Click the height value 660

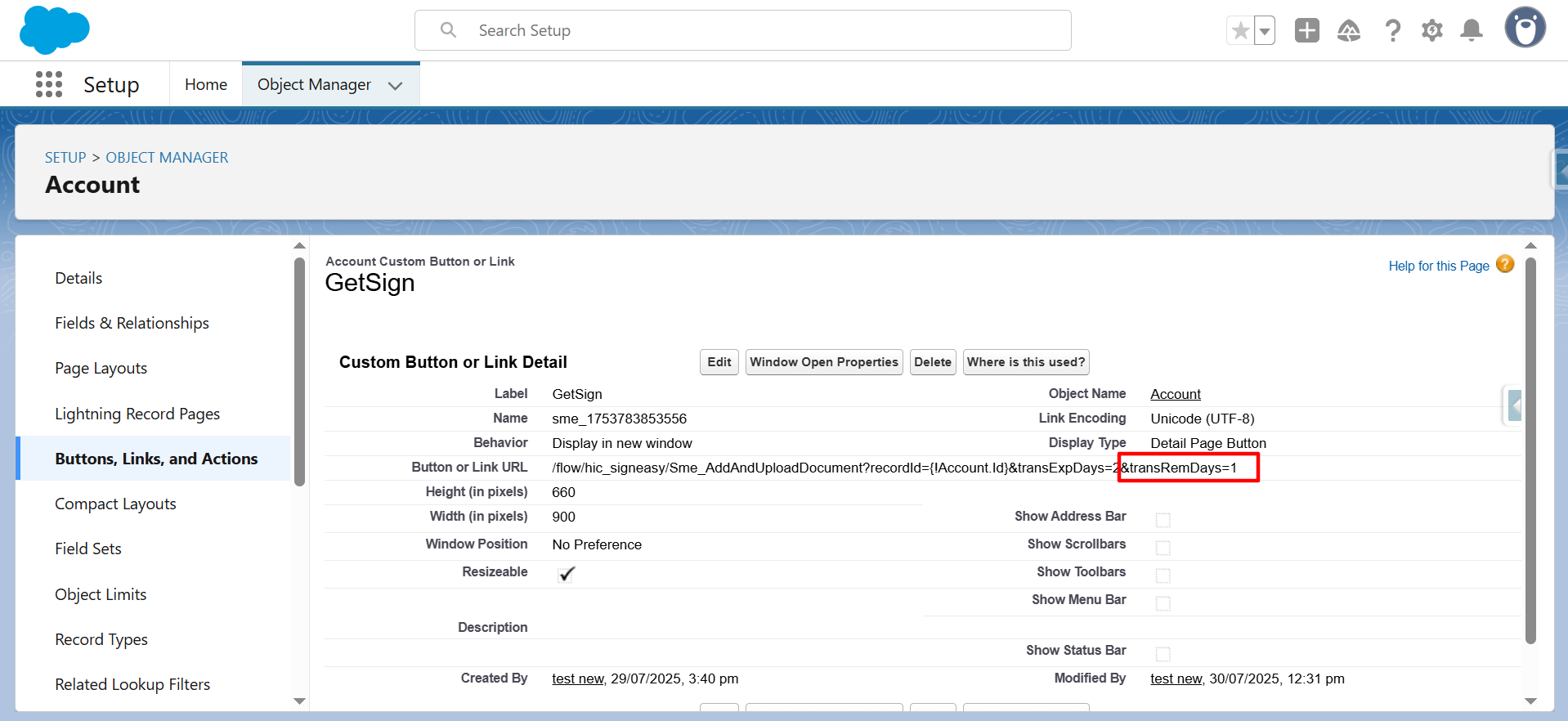tap(563, 492)
